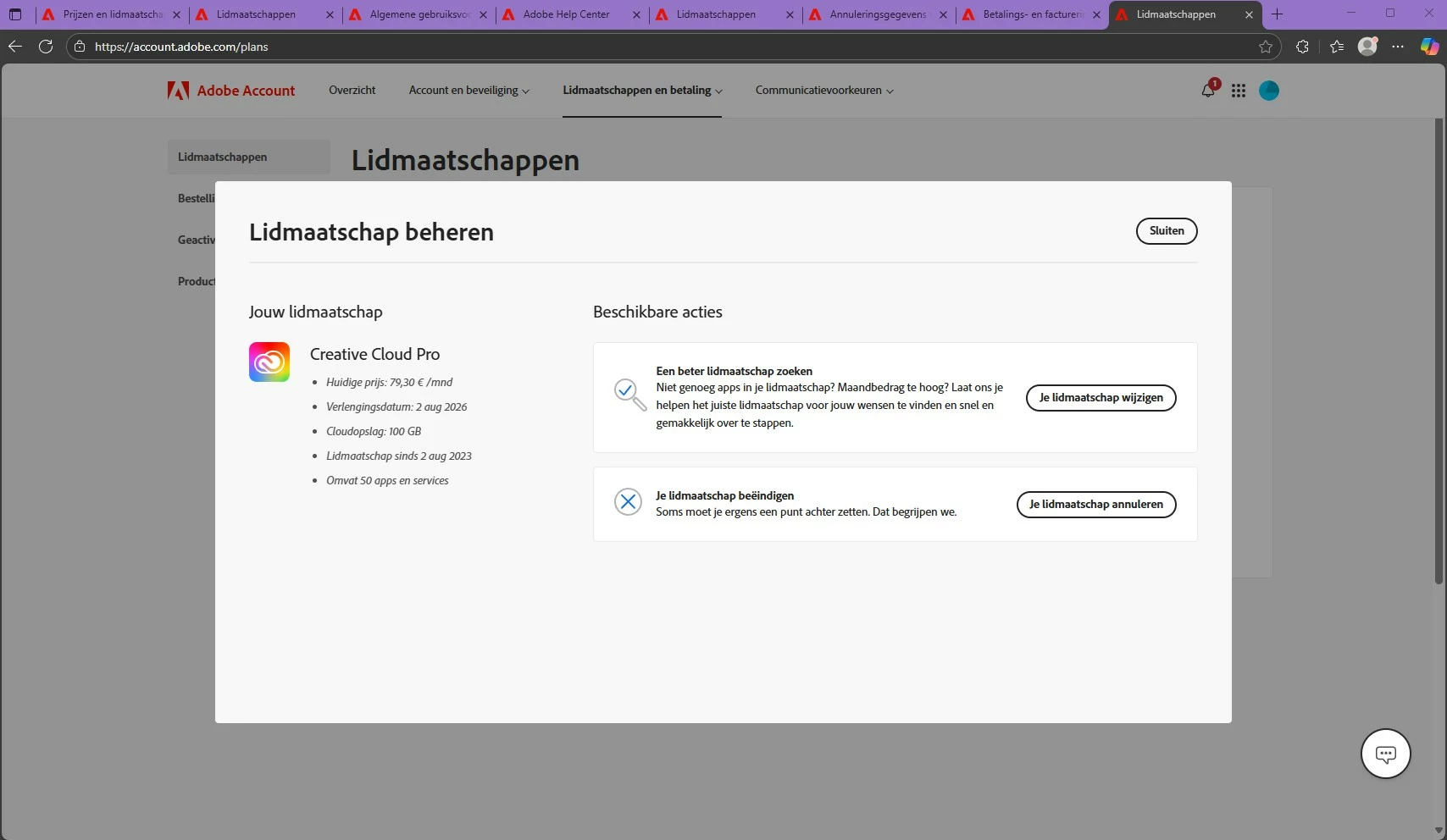Click Je lidmaatschap annuleren
This screenshot has height=840, width=1447.
coord(1096,505)
